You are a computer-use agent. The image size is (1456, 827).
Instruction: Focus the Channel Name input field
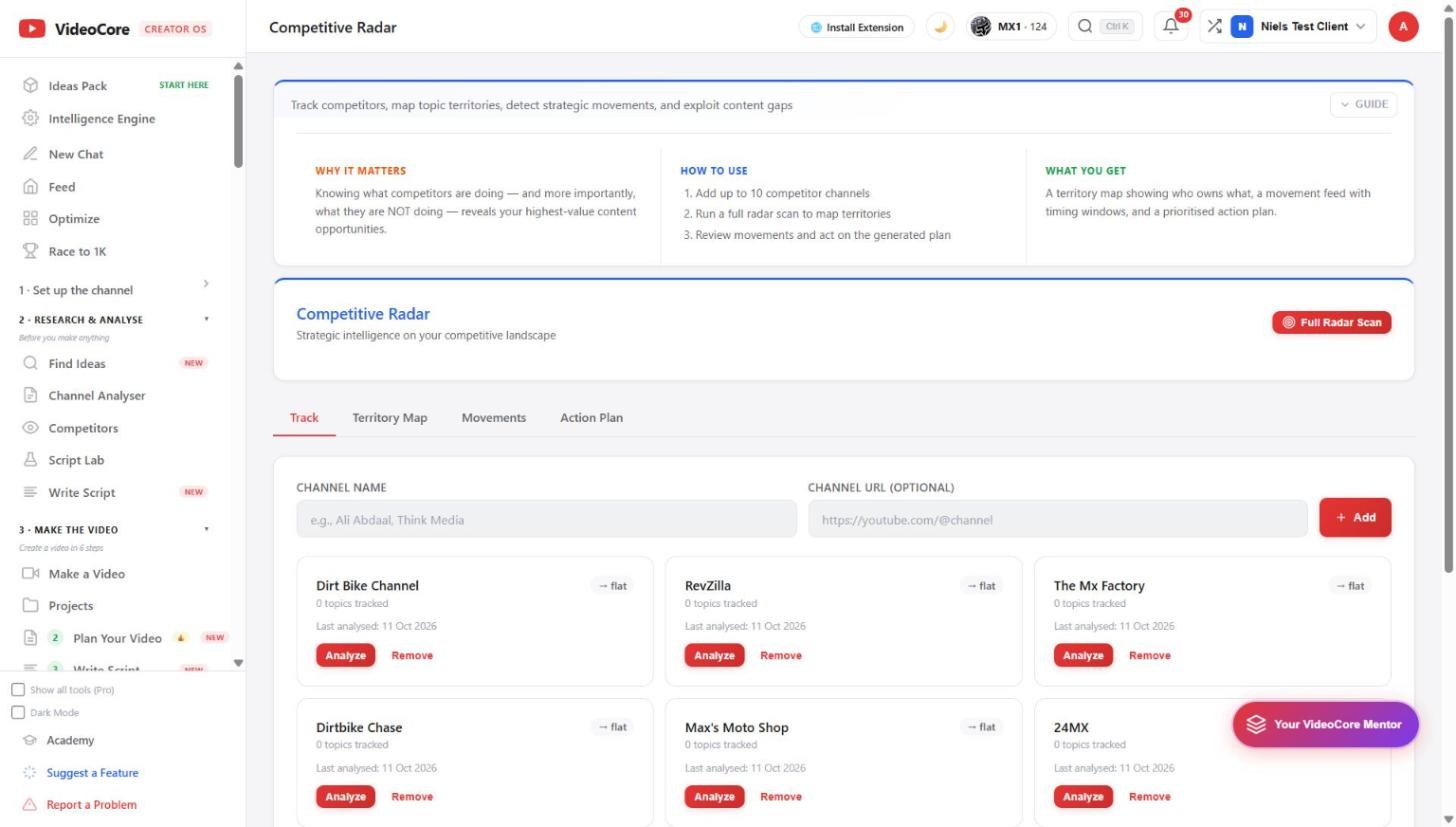546,519
